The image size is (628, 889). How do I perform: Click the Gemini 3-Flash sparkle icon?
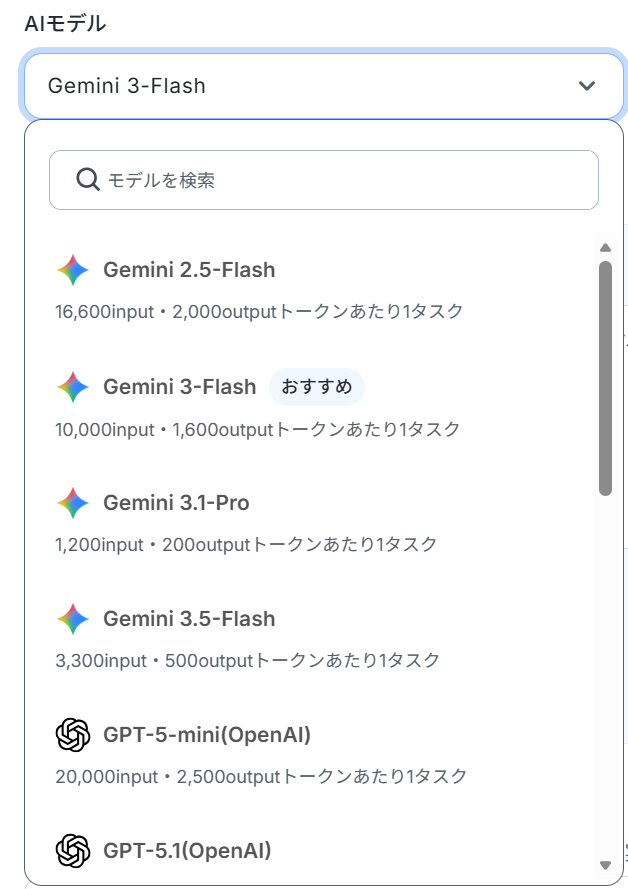point(73,387)
